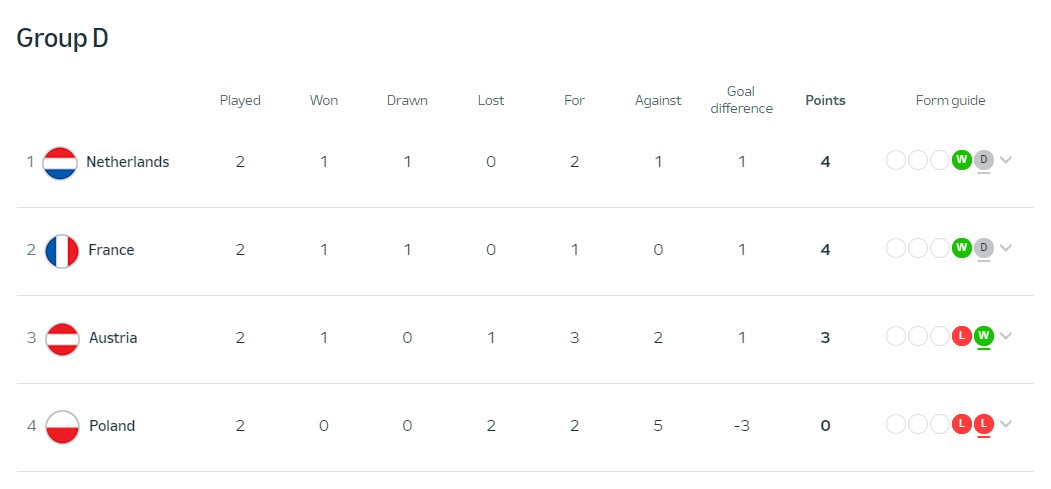Open the Poland team name link

pos(112,425)
